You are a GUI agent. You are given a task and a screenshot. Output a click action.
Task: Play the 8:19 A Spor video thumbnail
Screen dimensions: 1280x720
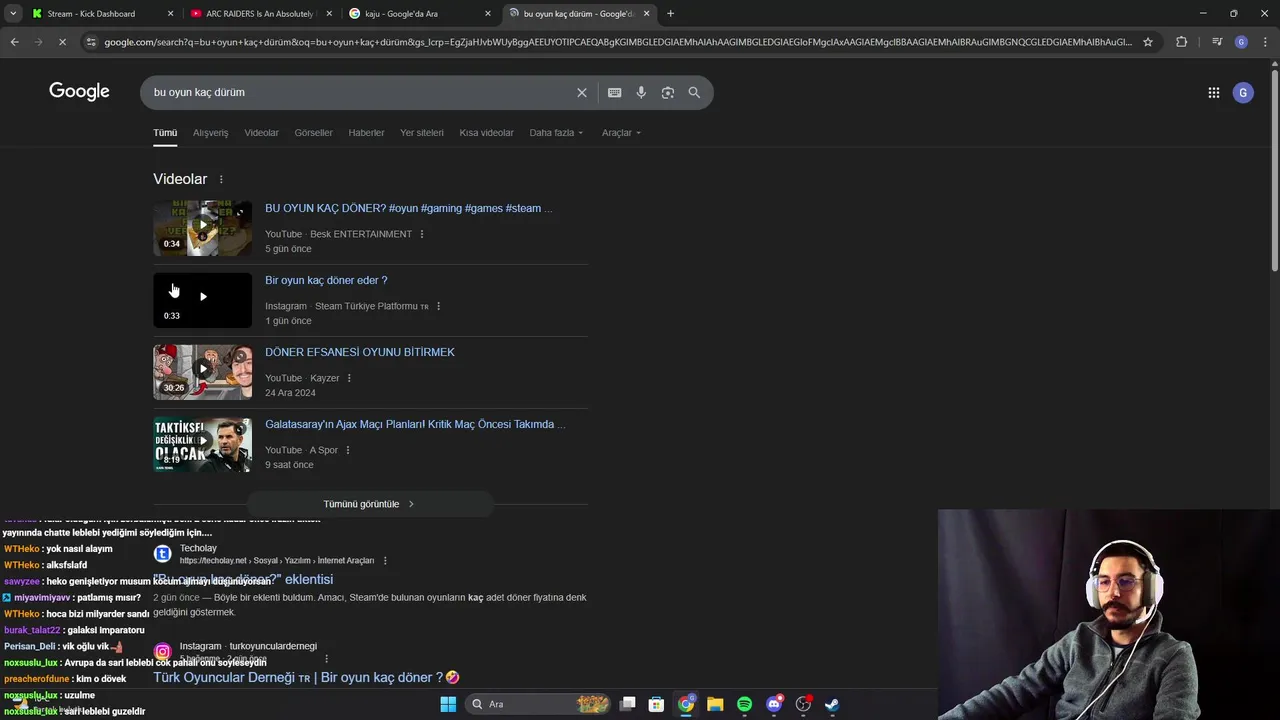(202, 444)
